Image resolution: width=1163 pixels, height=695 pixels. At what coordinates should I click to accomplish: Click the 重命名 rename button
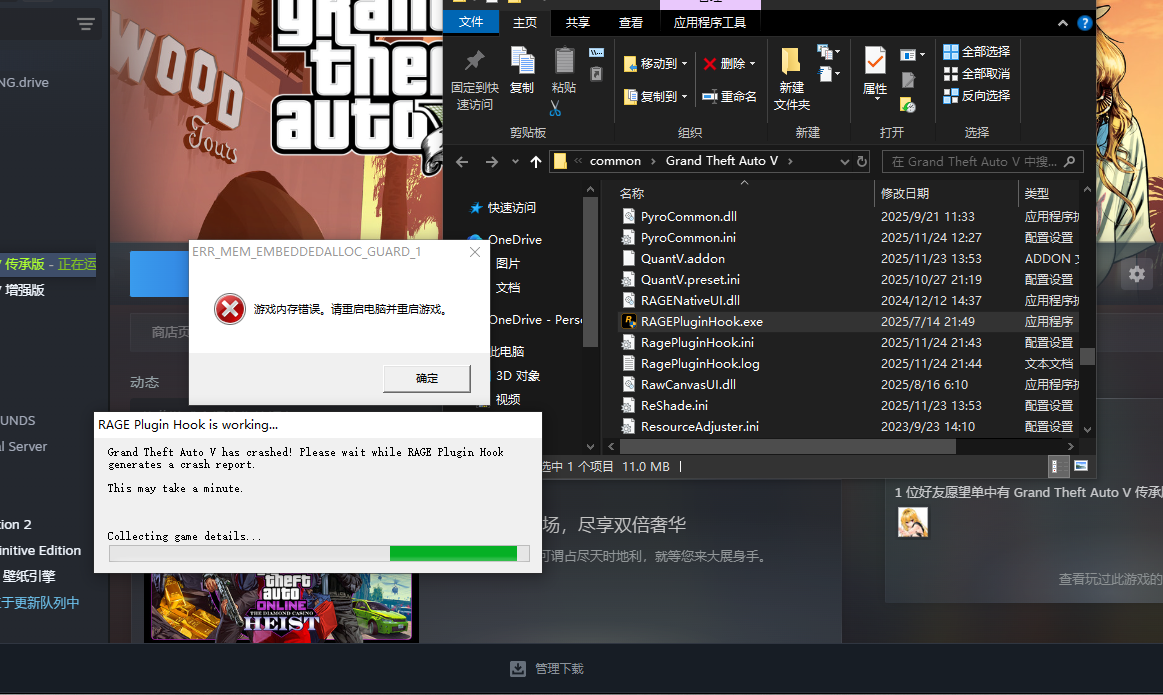coord(729,96)
